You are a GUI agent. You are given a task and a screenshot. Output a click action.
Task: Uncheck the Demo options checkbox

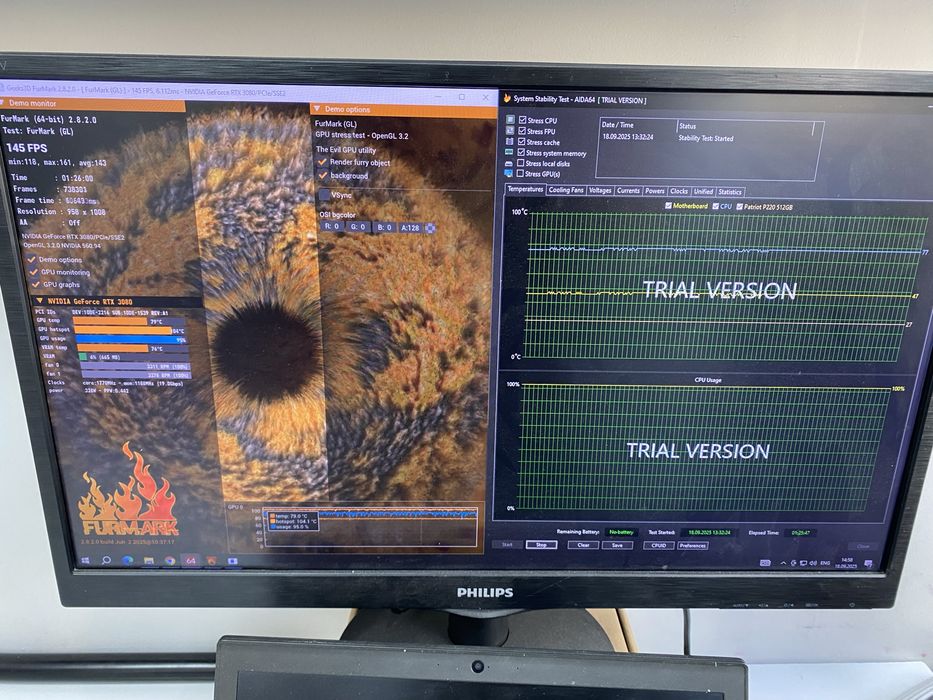click(x=31, y=260)
